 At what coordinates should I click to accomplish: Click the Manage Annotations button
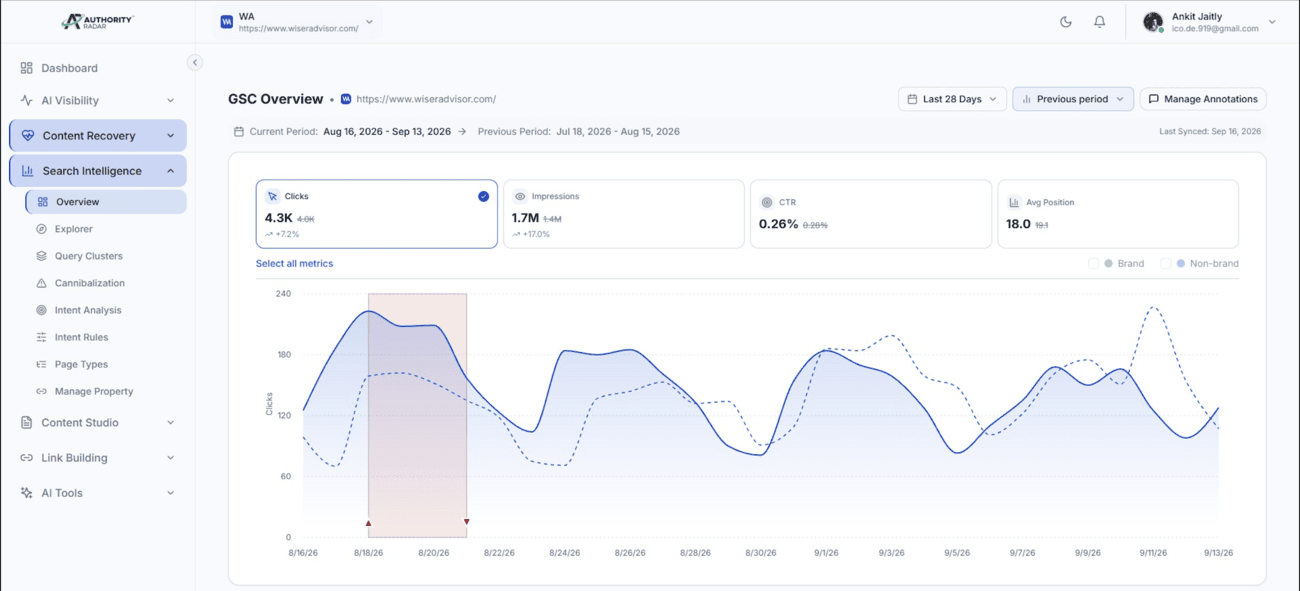point(1203,99)
